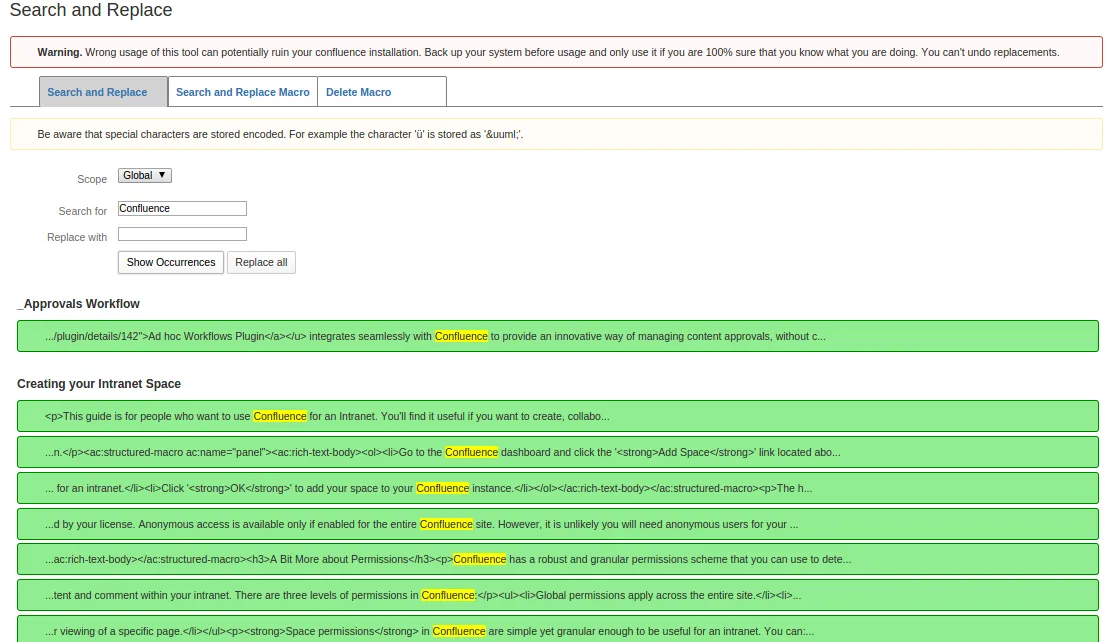Click the result 'A Bit More about Permissions'
Image resolution: width=1113 pixels, height=642 pixels.
coord(558,559)
